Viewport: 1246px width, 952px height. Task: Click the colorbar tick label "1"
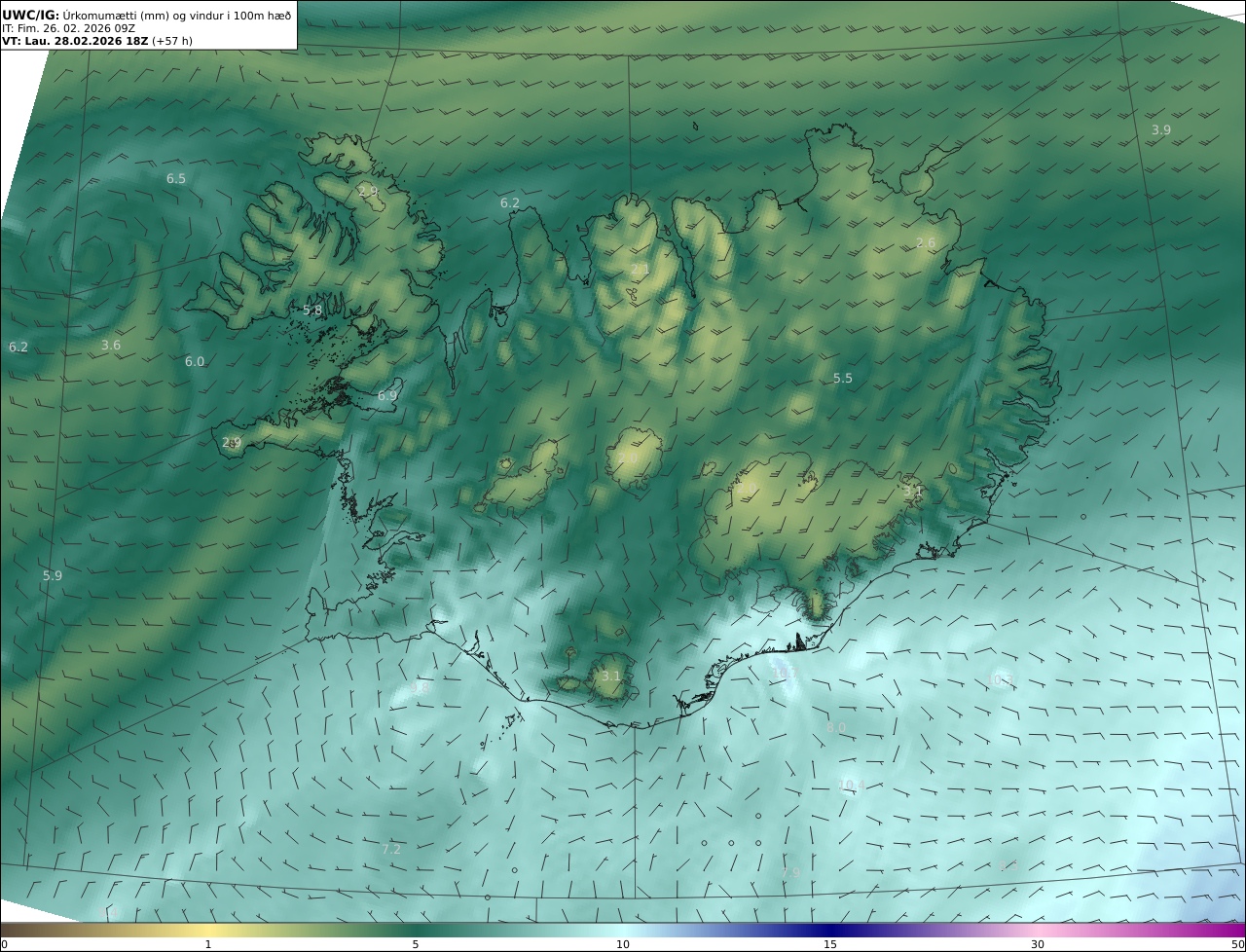click(x=208, y=944)
